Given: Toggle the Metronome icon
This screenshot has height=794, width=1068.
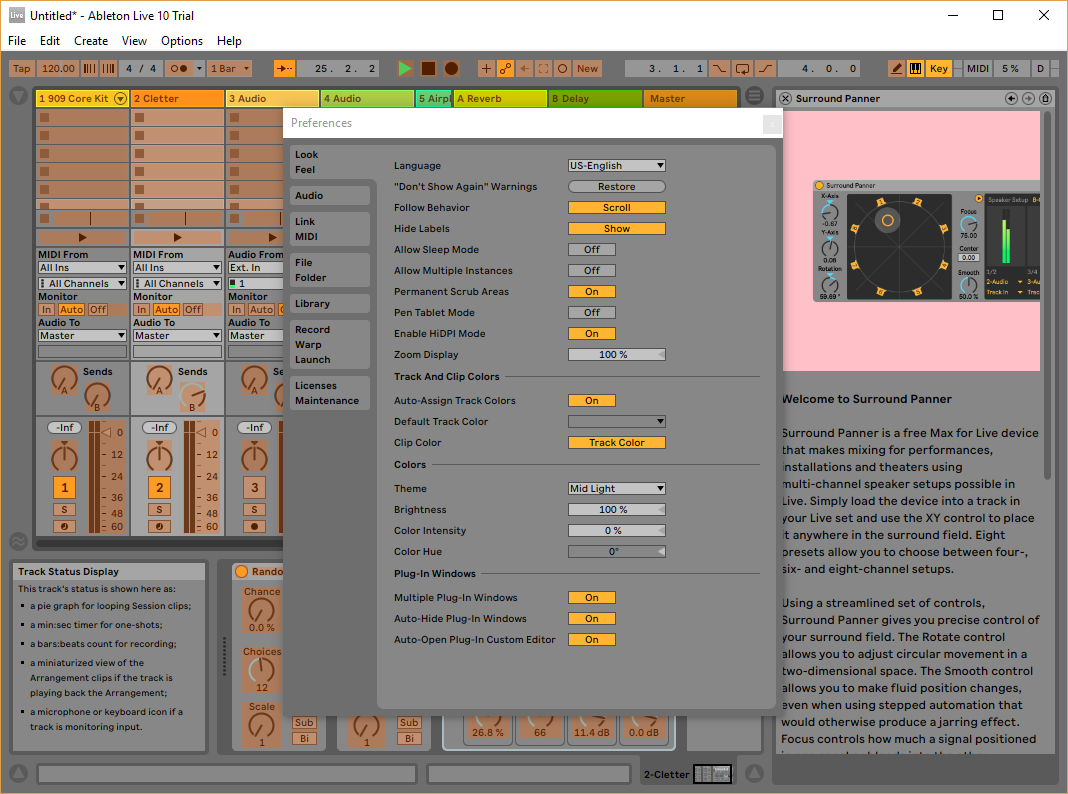Looking at the screenshot, I should coord(178,68).
